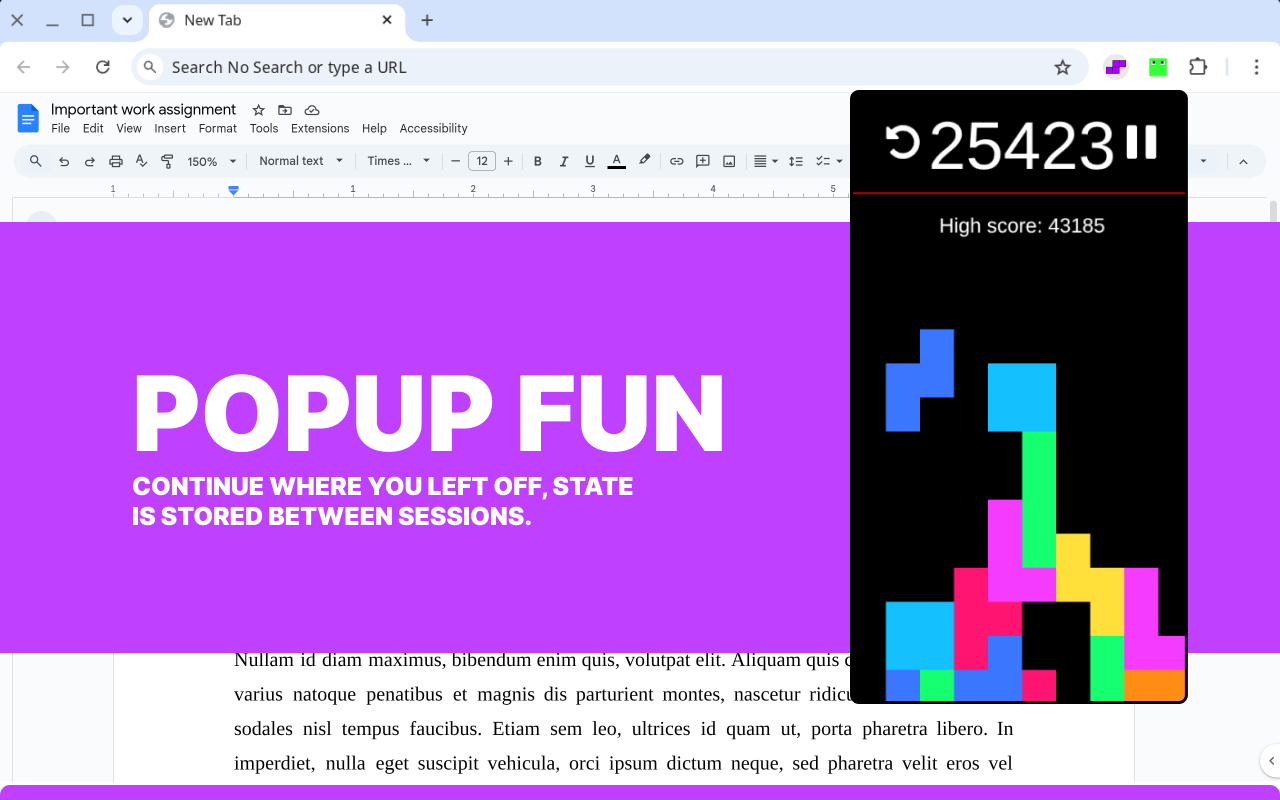This screenshot has width=1280, height=800.
Task: Pause the Tetris game
Action: [1141, 143]
